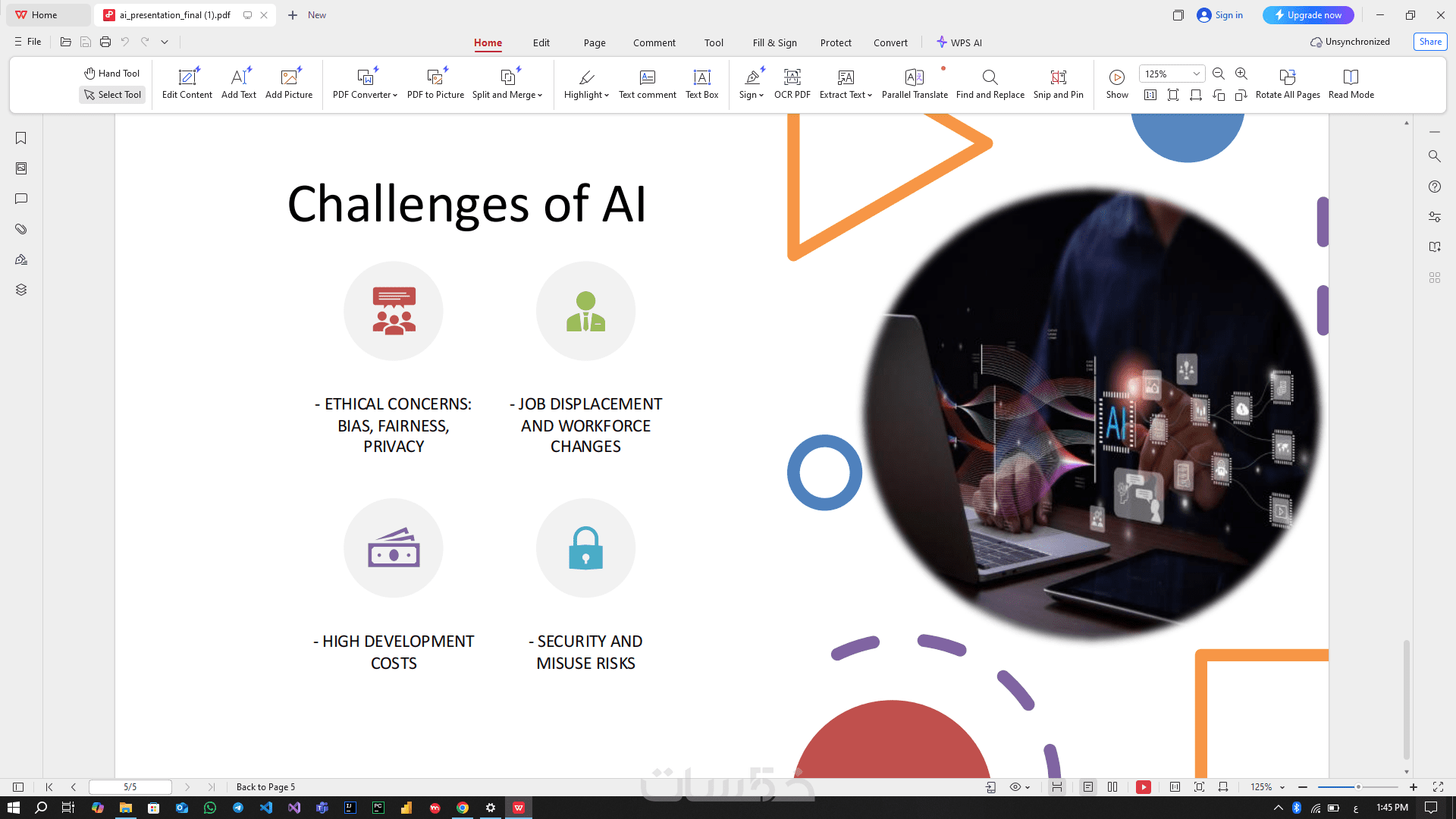Click Parallel Translate icon
This screenshot has width=1456, height=819.
click(x=914, y=77)
